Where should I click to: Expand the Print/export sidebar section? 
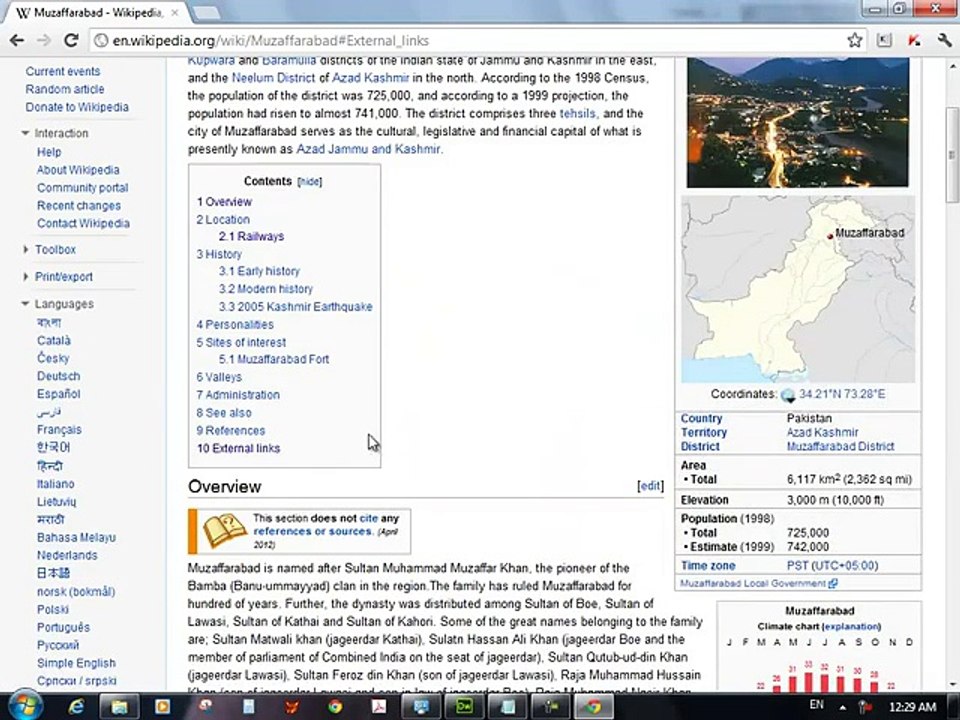(x=24, y=277)
